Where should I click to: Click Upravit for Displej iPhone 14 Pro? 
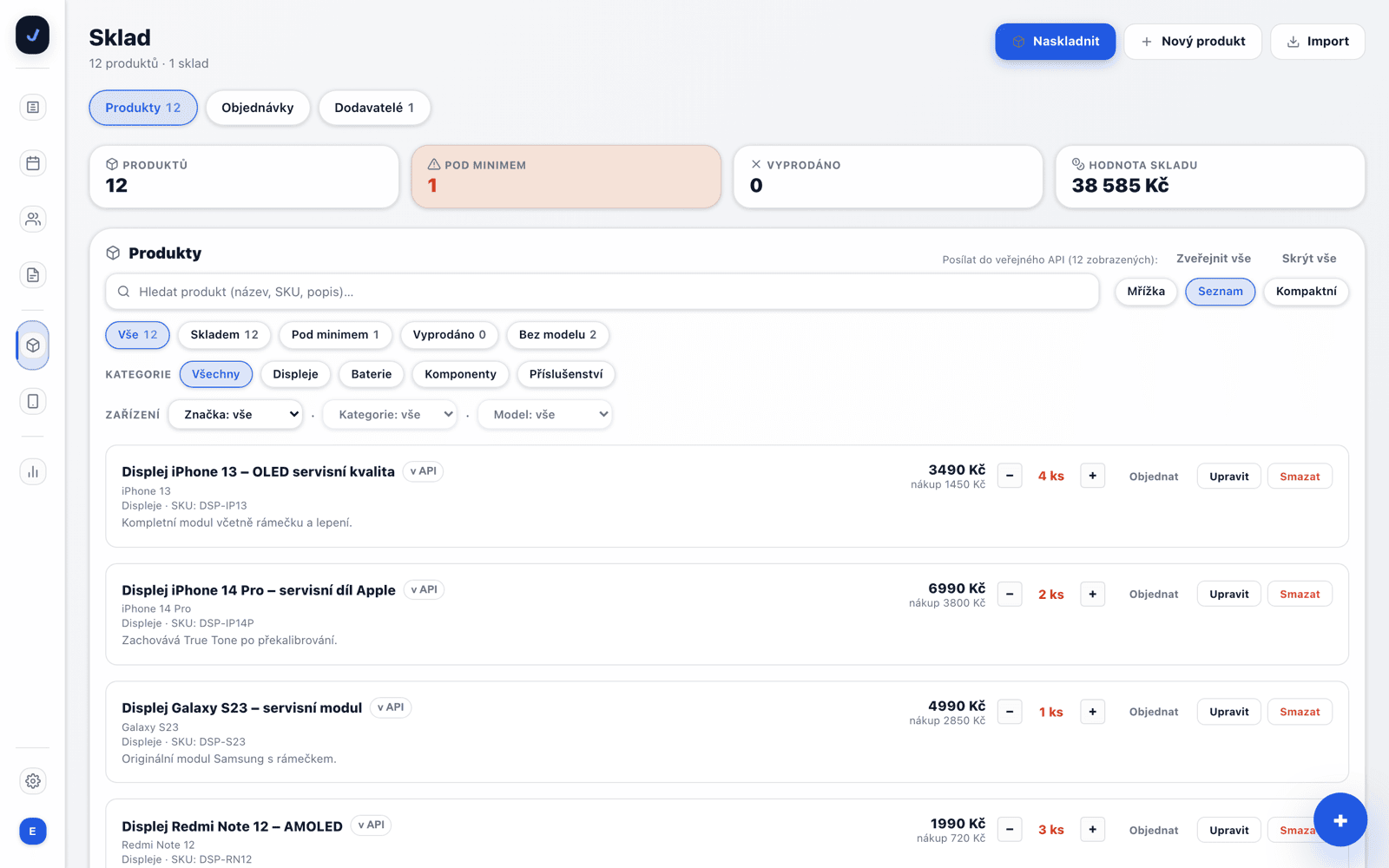coord(1229,595)
